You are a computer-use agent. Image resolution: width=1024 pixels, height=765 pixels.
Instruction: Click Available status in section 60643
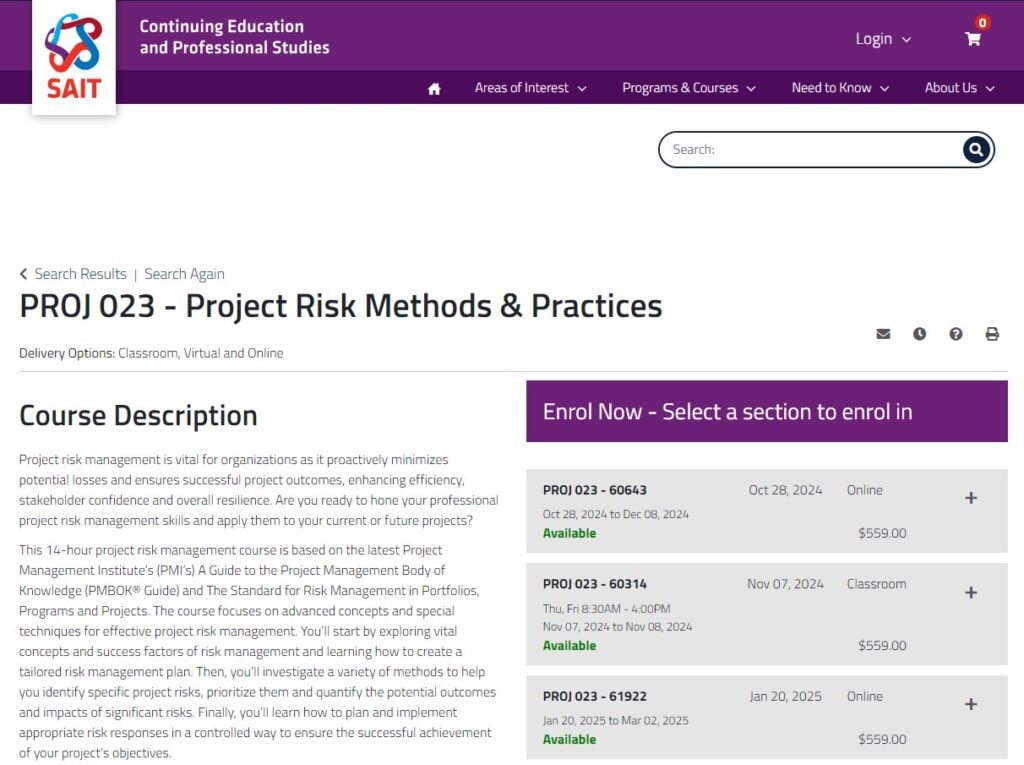click(569, 533)
